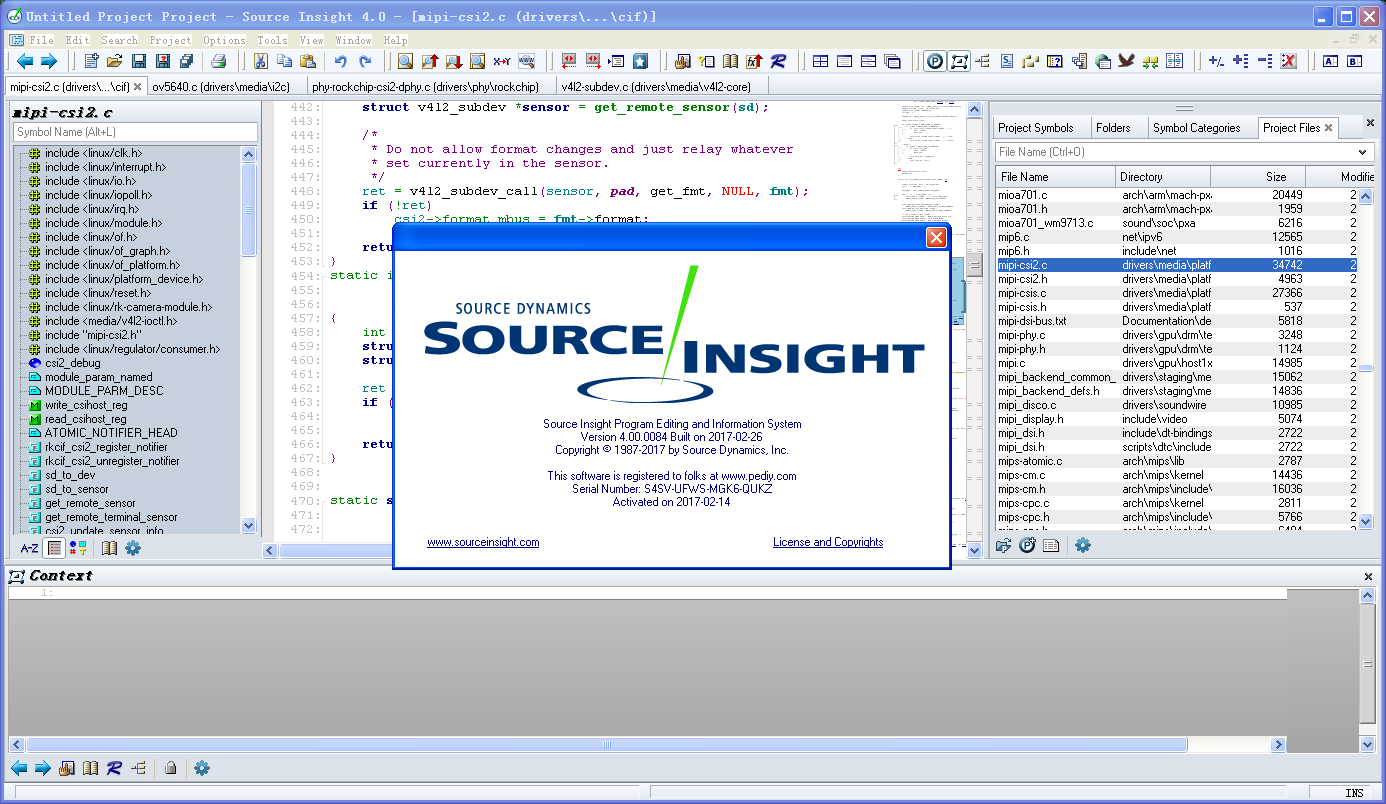Screen dimensions: 1386x804
Task: Click the Undo icon
Action: click(x=341, y=61)
